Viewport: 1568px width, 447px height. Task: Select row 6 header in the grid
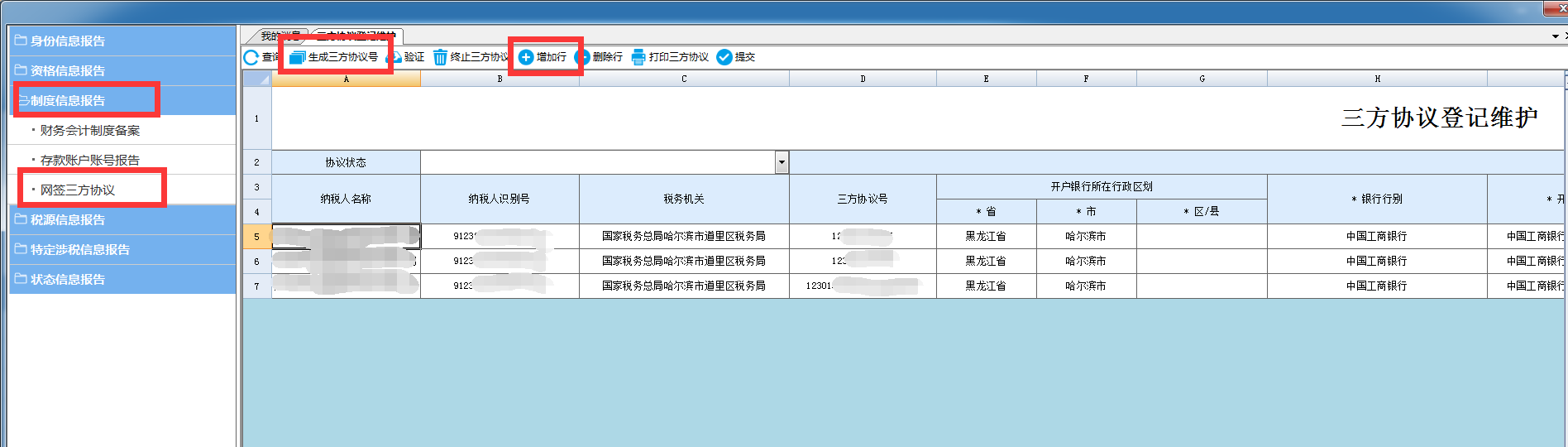point(256,262)
